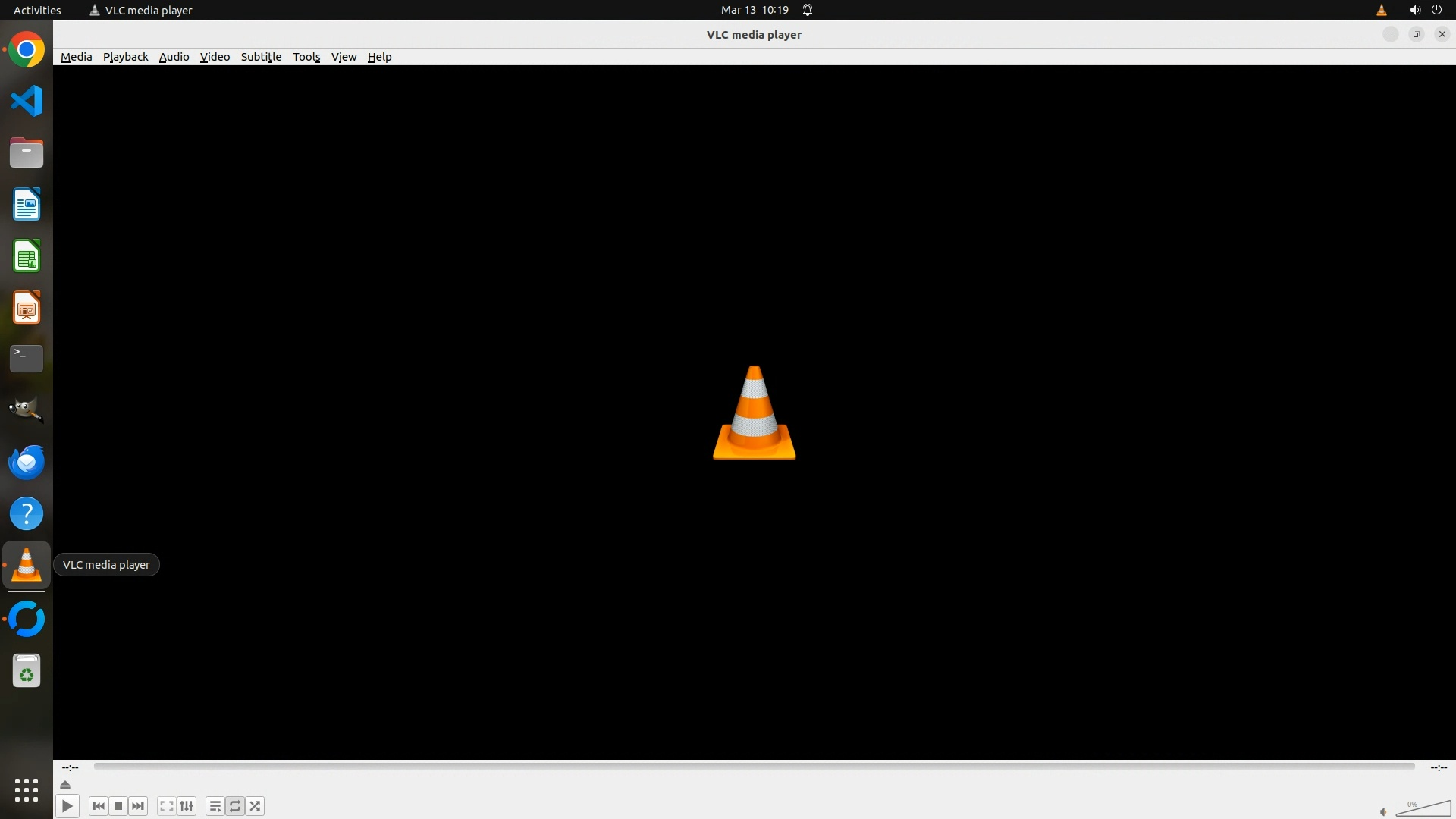
Task: Click on the playback seek bar
Action: click(x=754, y=767)
